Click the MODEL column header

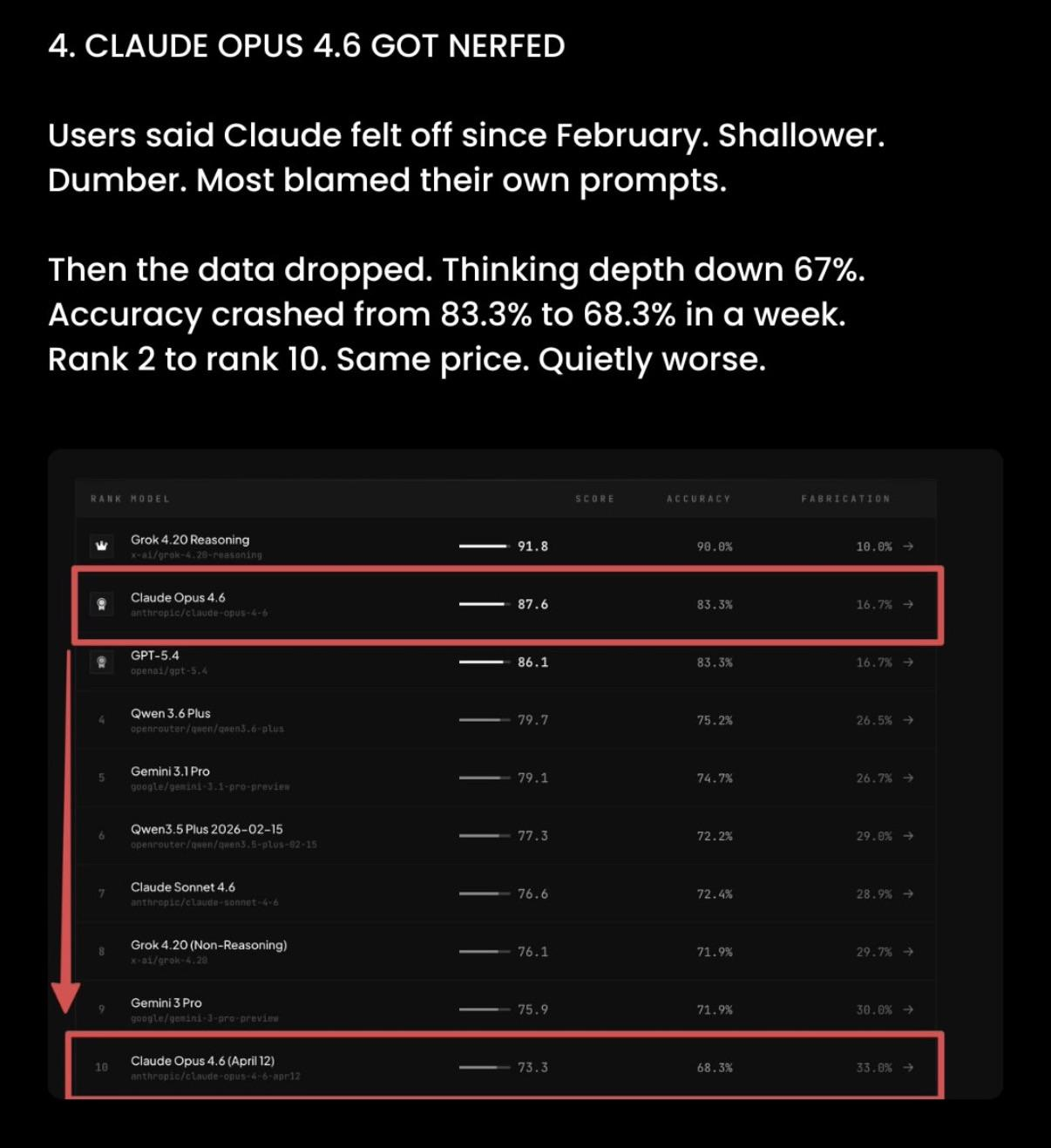[x=150, y=499]
